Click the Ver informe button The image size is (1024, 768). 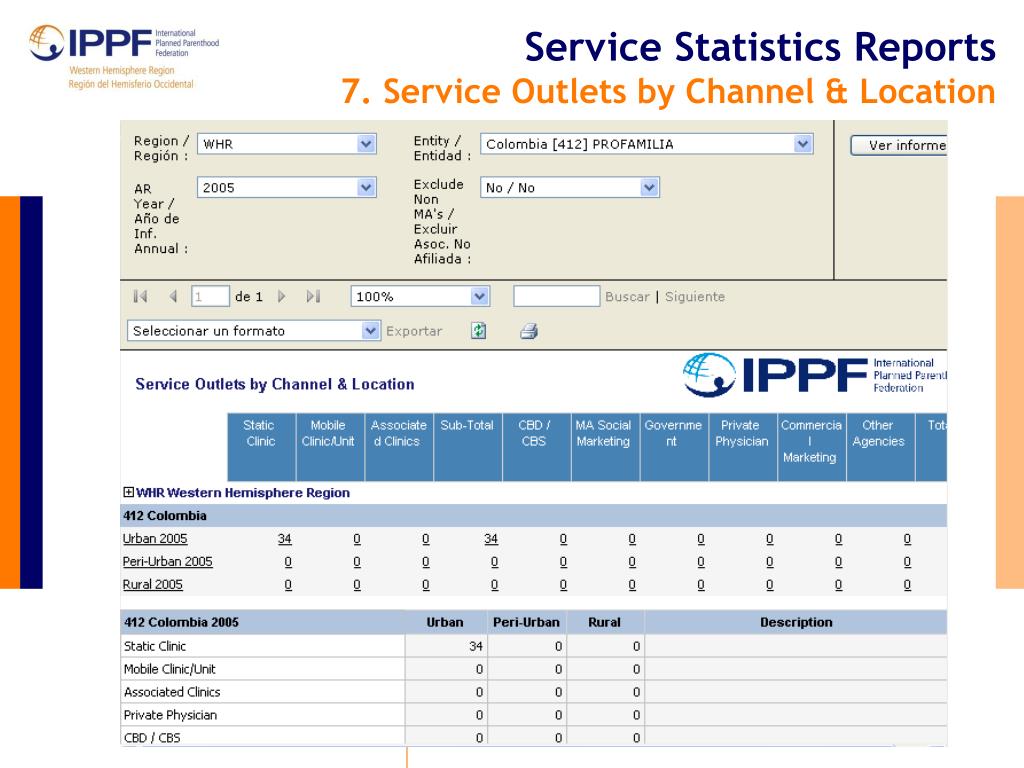point(899,145)
